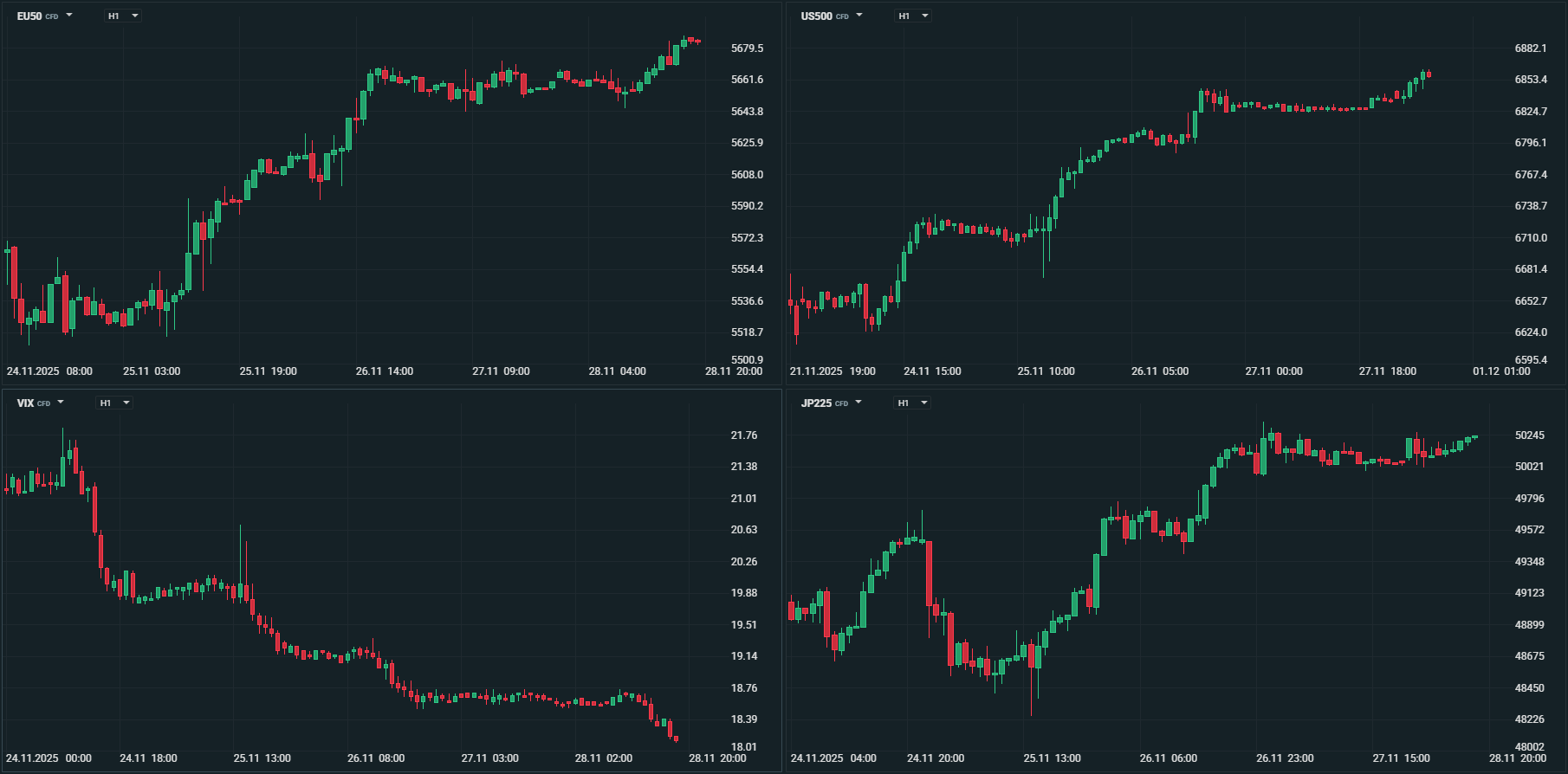Expand the H1 timeframe dropdown on US500 chart
The height and width of the screenshot is (774, 1568).
click(x=914, y=16)
